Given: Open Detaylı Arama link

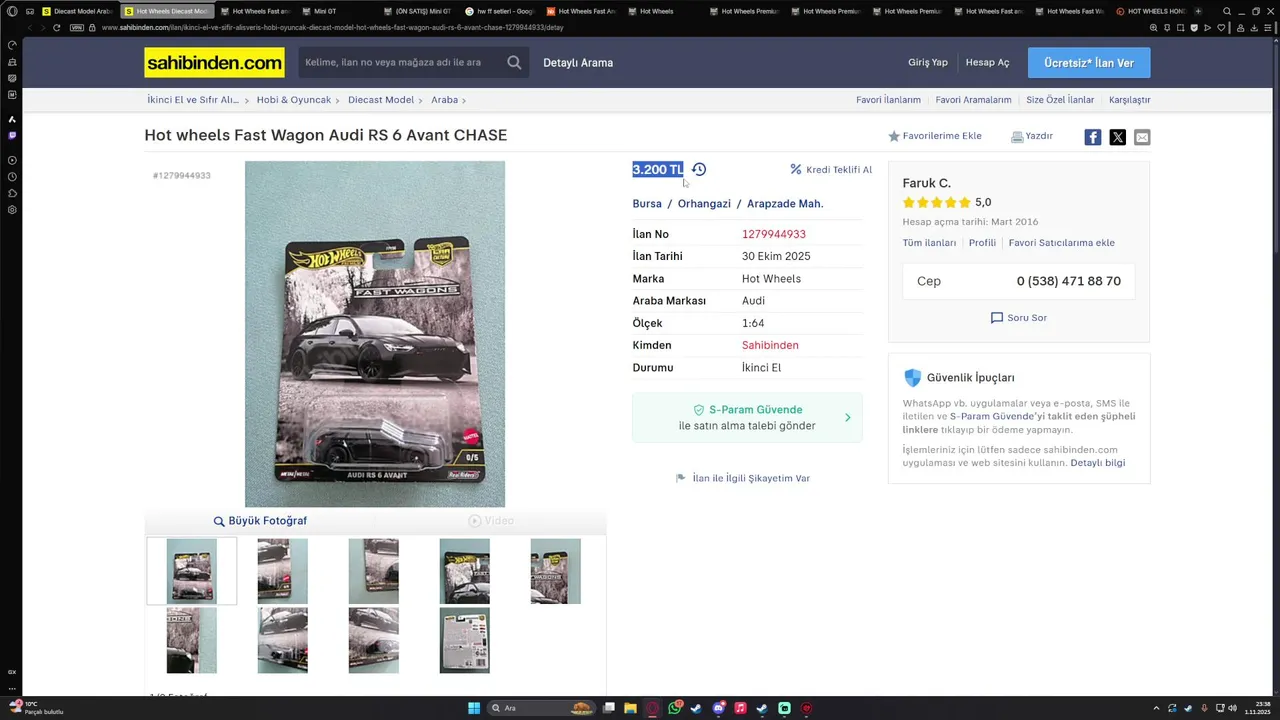Looking at the screenshot, I should 578,62.
